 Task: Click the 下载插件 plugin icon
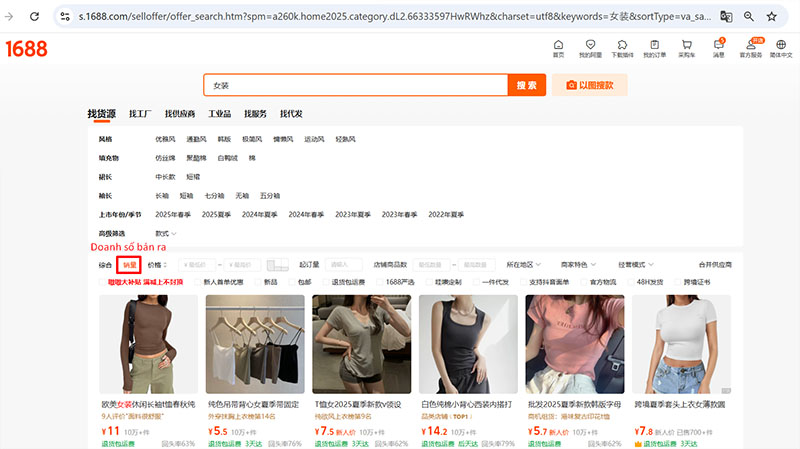[622, 46]
